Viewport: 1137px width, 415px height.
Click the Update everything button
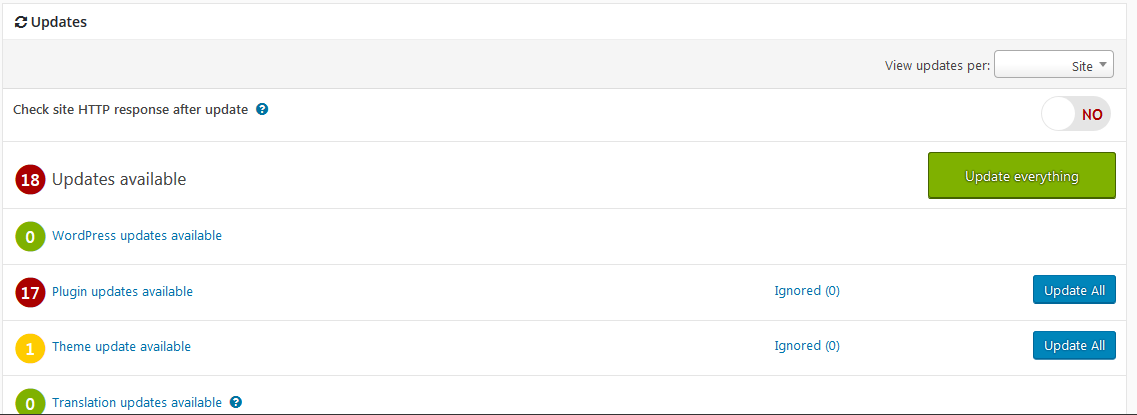(x=1021, y=176)
